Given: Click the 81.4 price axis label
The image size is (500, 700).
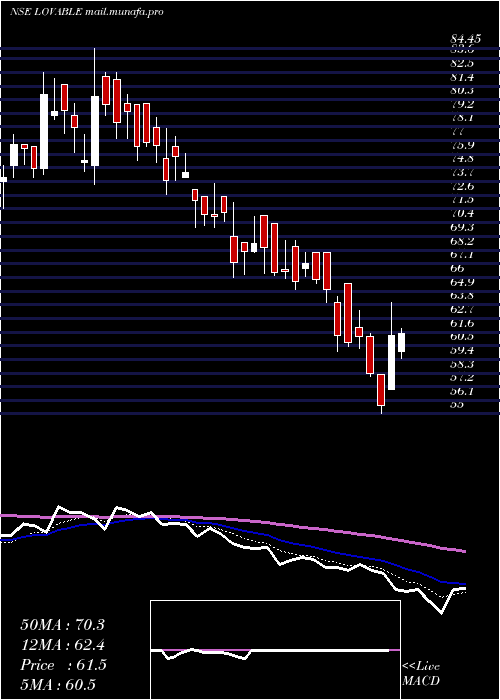Looking at the screenshot, I should [x=462, y=77].
